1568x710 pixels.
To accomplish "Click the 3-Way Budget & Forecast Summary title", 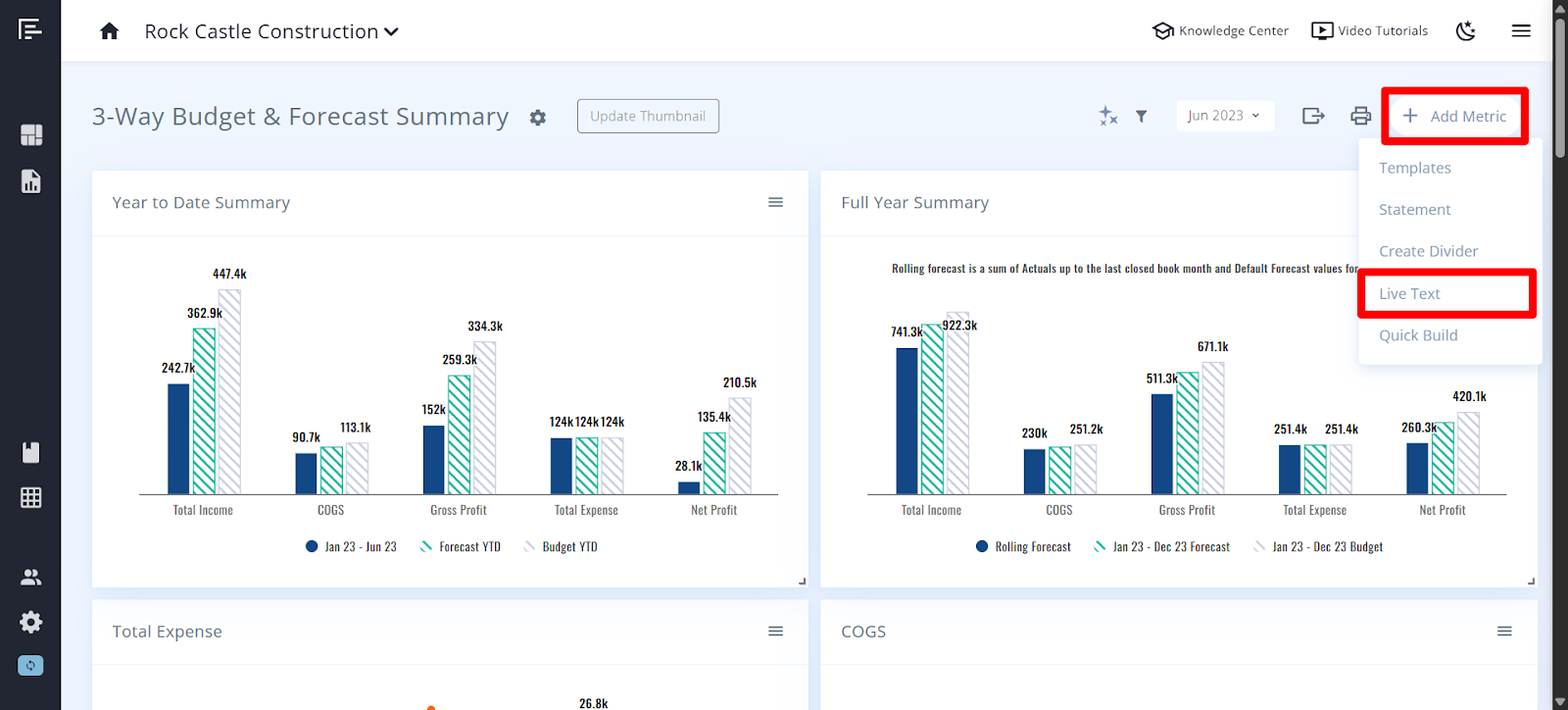I will [x=301, y=117].
